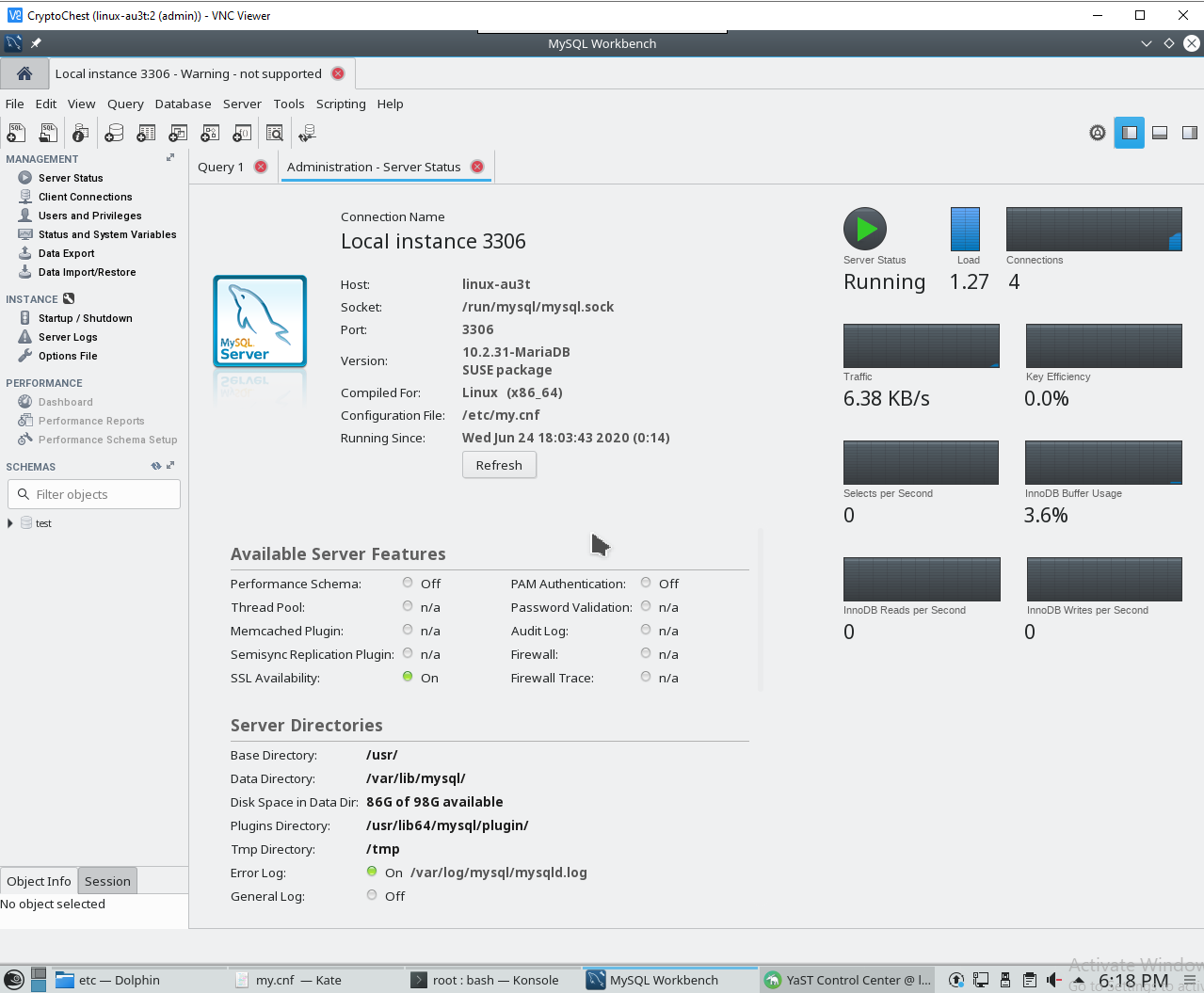This screenshot has height=993, width=1204.
Task: Open the clipboard tray icon
Action: (x=1030, y=980)
